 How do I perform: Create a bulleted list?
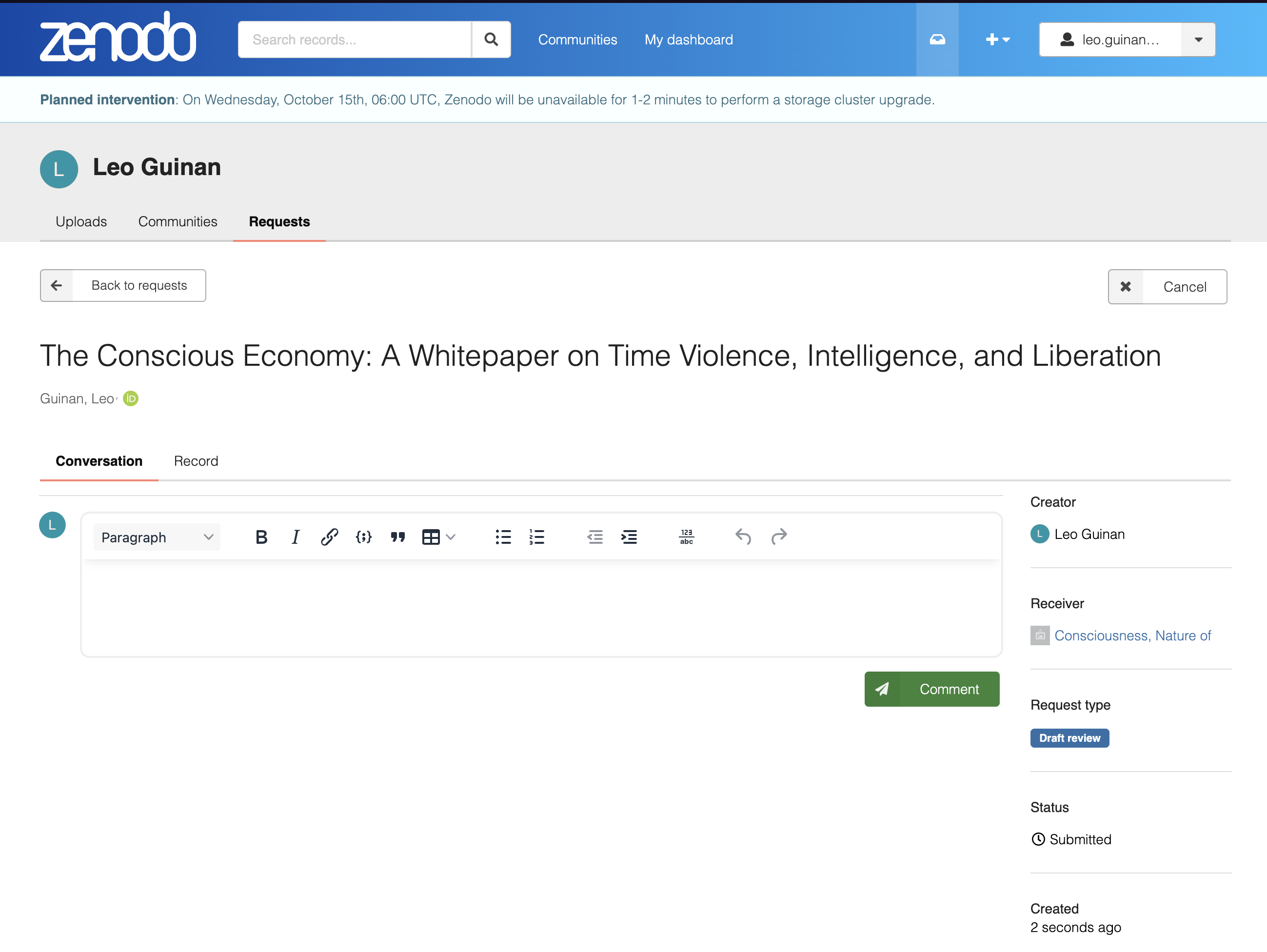pos(503,536)
